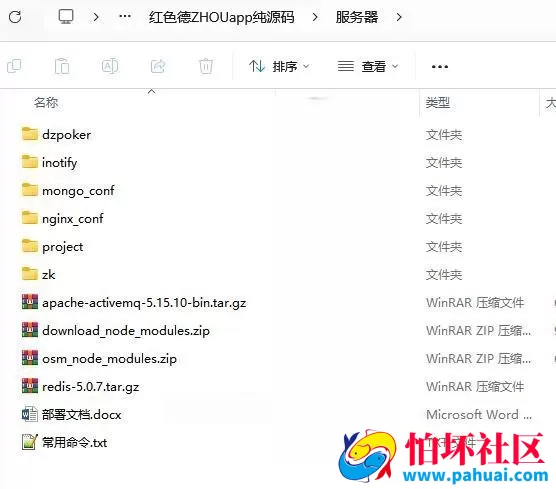Click the This PC monitor icon
556x489 pixels.
tap(66, 17)
